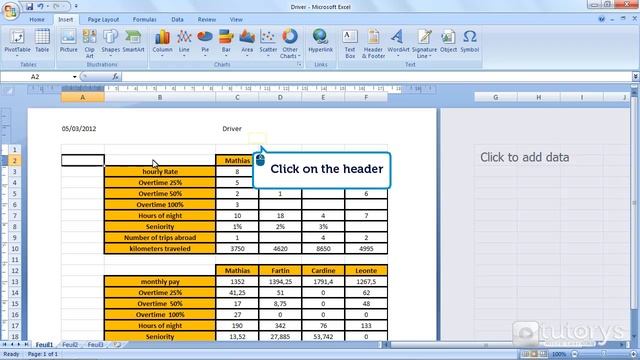
Task: Click the vertical scrollbar
Action: pos(635,202)
